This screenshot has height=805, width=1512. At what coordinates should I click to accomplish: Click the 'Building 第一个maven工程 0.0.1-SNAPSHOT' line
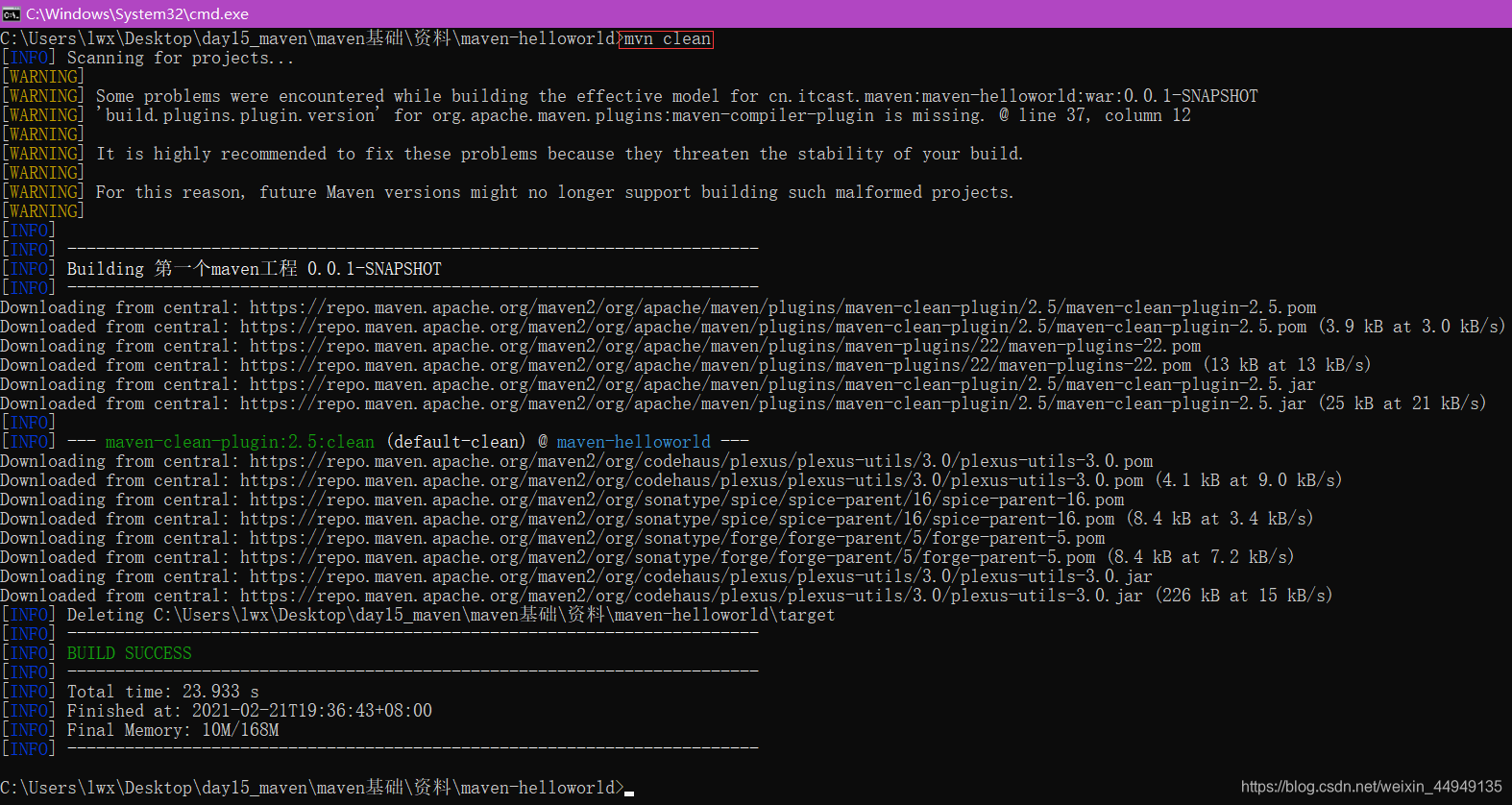click(222, 269)
